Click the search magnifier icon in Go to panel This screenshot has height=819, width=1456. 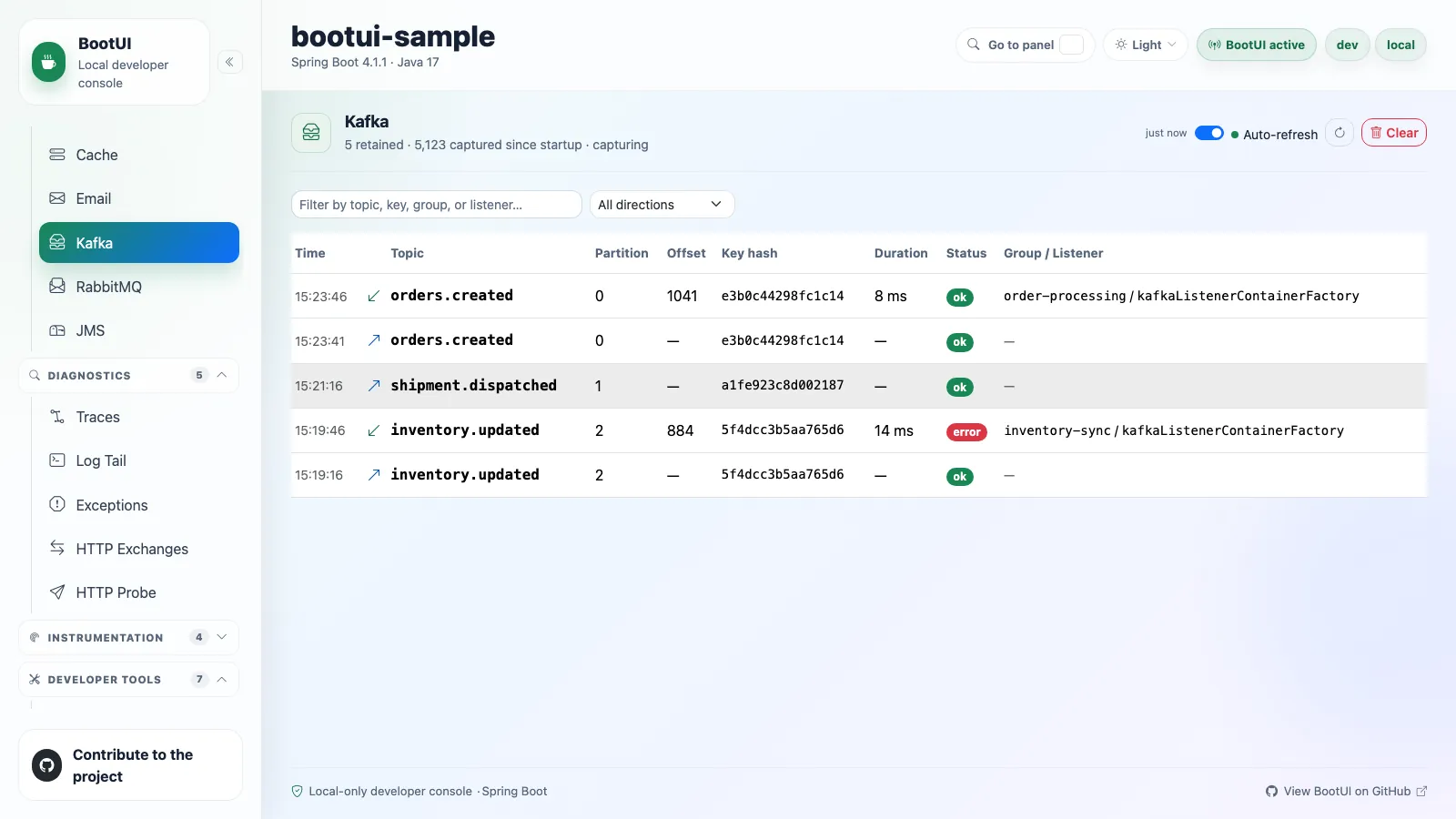tap(974, 45)
